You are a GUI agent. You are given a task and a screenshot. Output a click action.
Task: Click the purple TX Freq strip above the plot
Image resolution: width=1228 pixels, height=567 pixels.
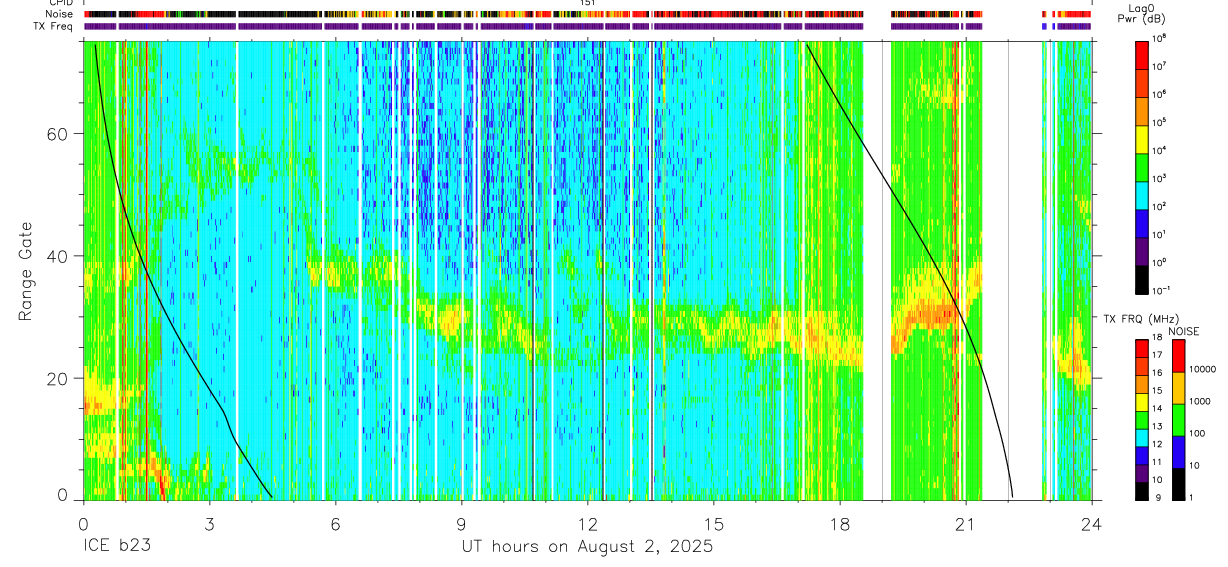(587, 26)
